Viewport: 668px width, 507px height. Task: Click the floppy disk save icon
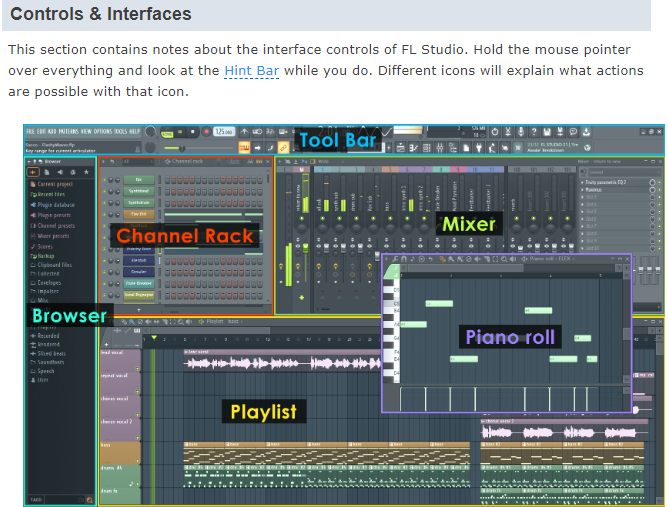click(x=547, y=132)
